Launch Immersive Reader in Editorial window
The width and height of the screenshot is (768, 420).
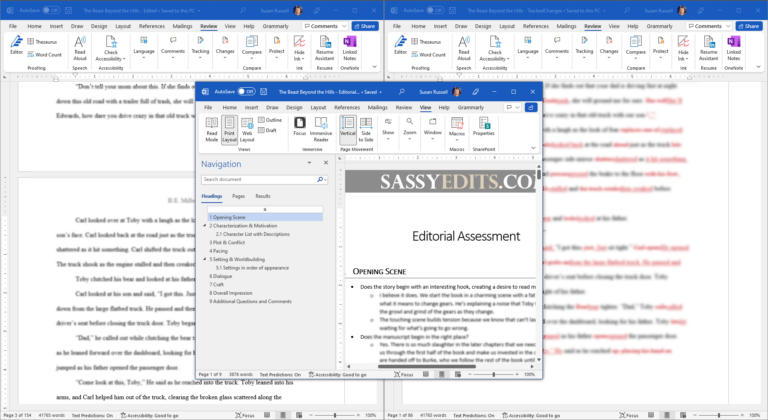click(321, 129)
